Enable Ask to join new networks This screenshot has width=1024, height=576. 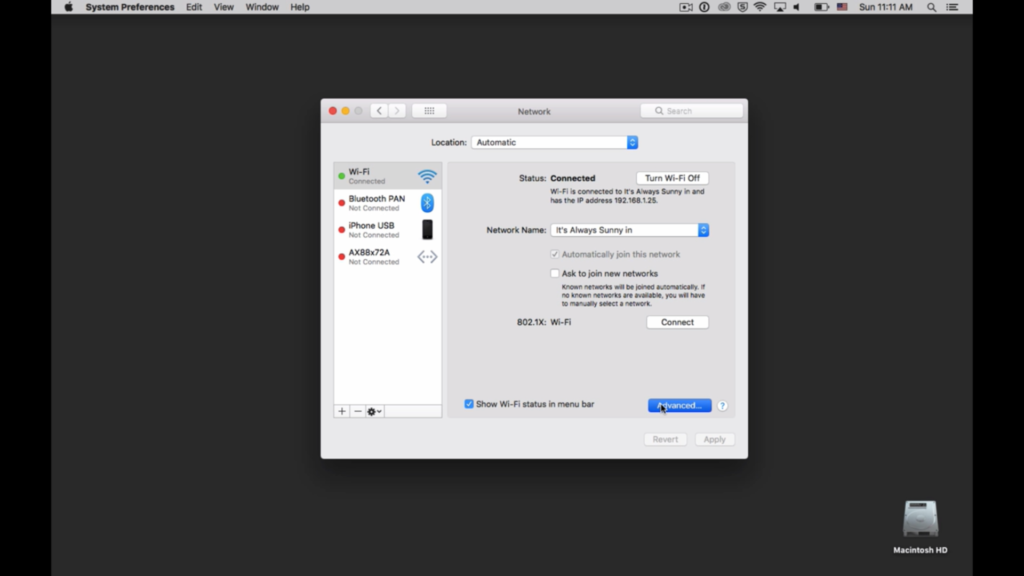tap(554, 274)
